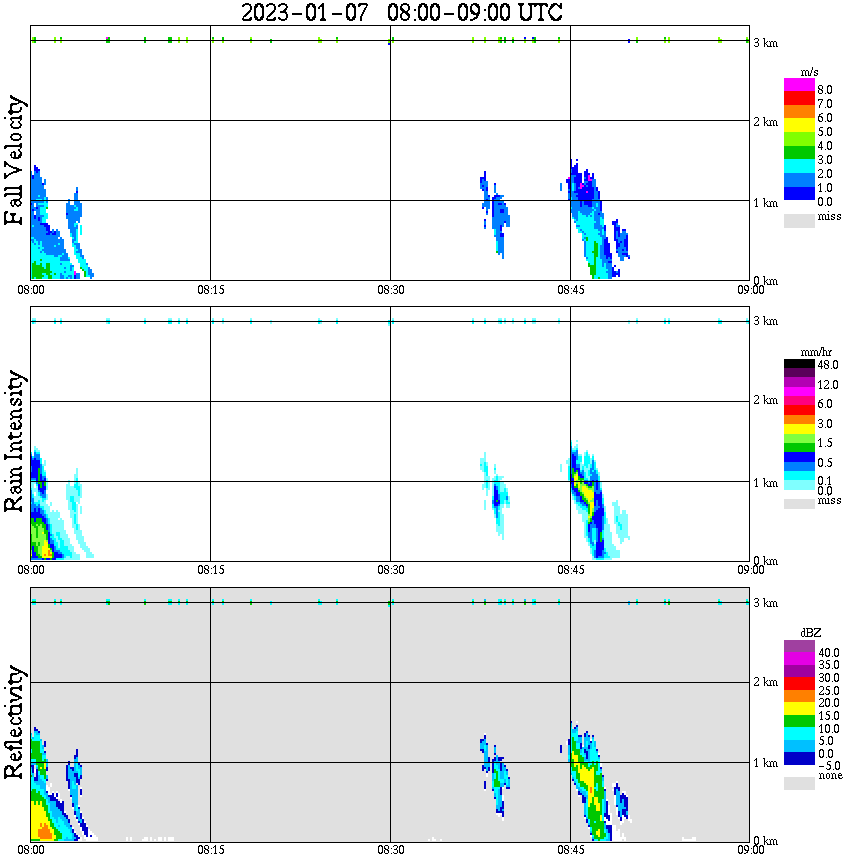Select the black 48.0 swatch in the mm/hr legend

(799, 364)
